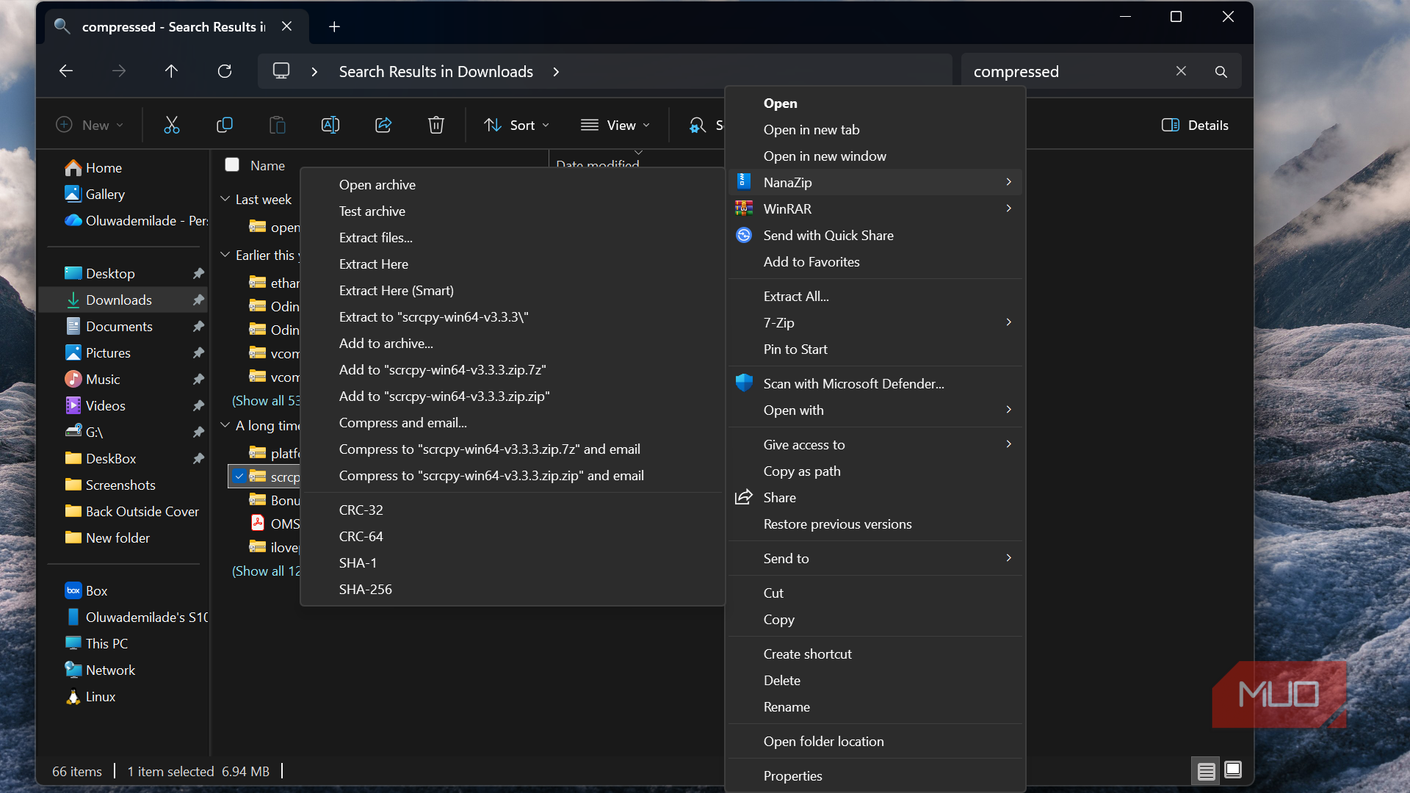Clear the 'compressed' search text
The image size is (1410, 793).
(x=1181, y=71)
